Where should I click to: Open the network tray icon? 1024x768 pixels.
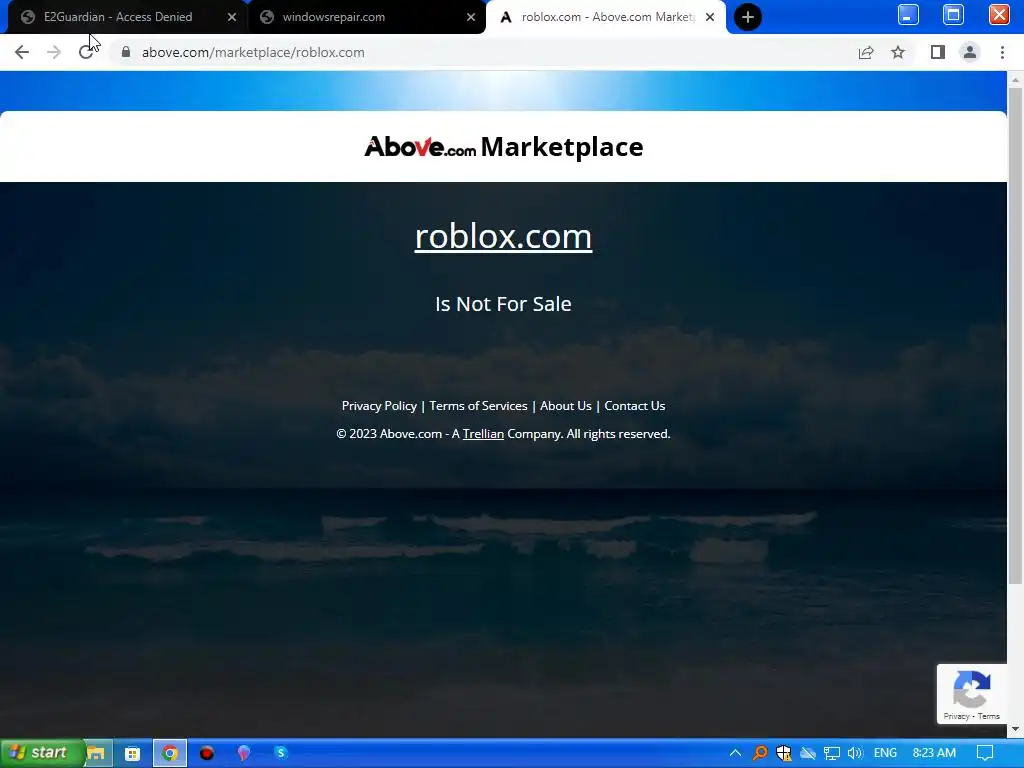(831, 753)
